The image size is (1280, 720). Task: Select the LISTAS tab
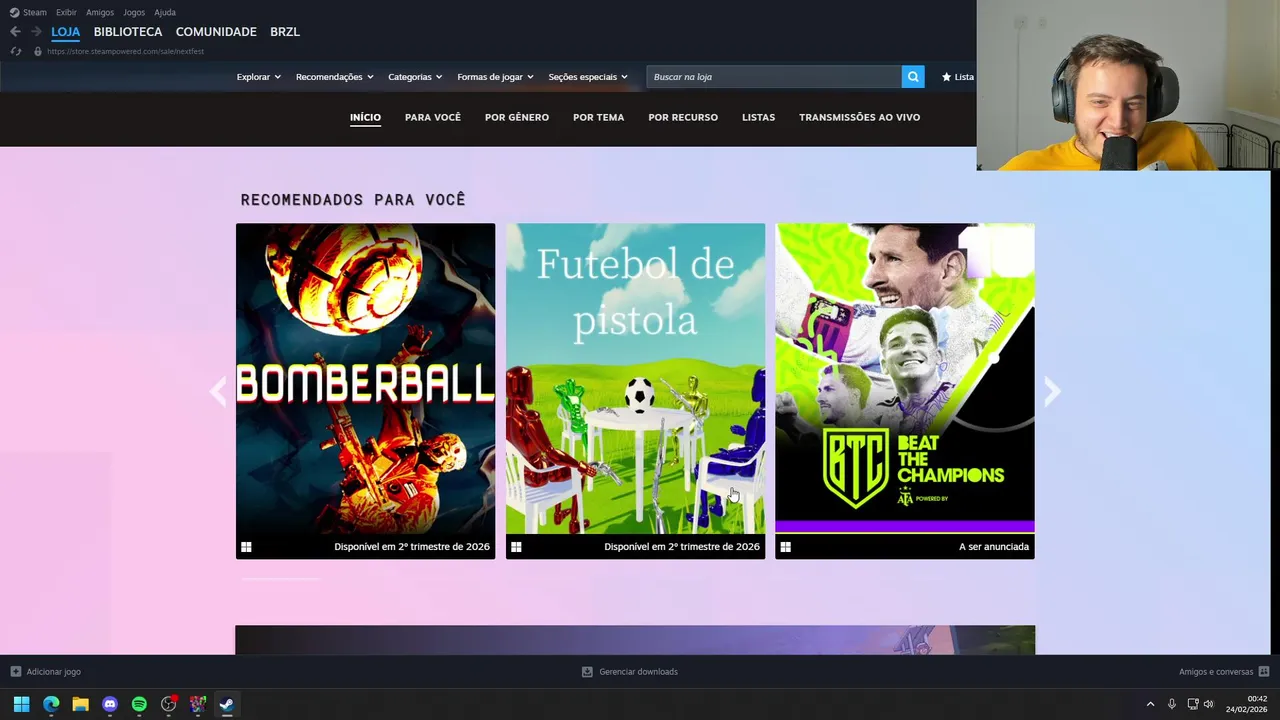tap(758, 117)
